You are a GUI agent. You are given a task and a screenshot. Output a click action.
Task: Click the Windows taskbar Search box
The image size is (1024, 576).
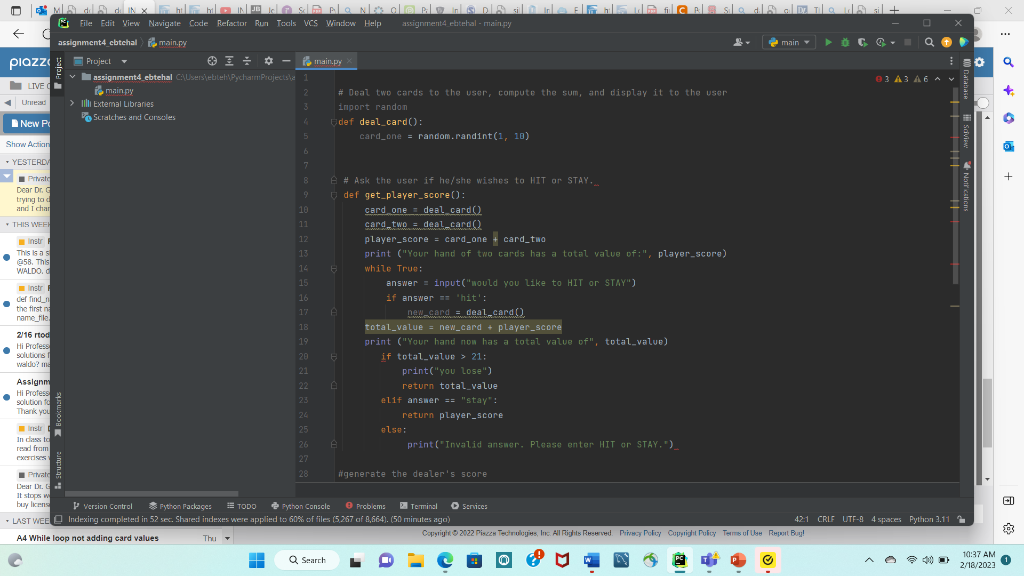307,560
